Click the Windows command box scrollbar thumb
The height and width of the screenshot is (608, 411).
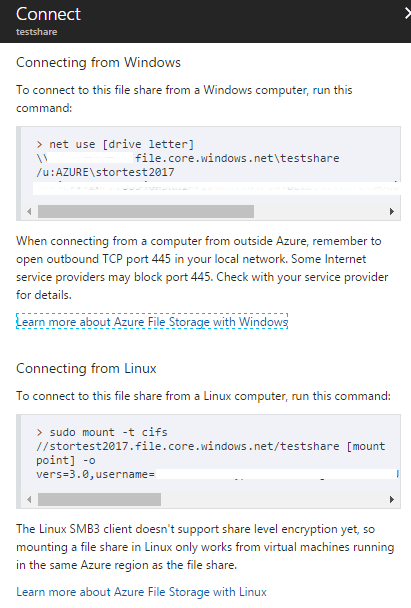(146, 211)
